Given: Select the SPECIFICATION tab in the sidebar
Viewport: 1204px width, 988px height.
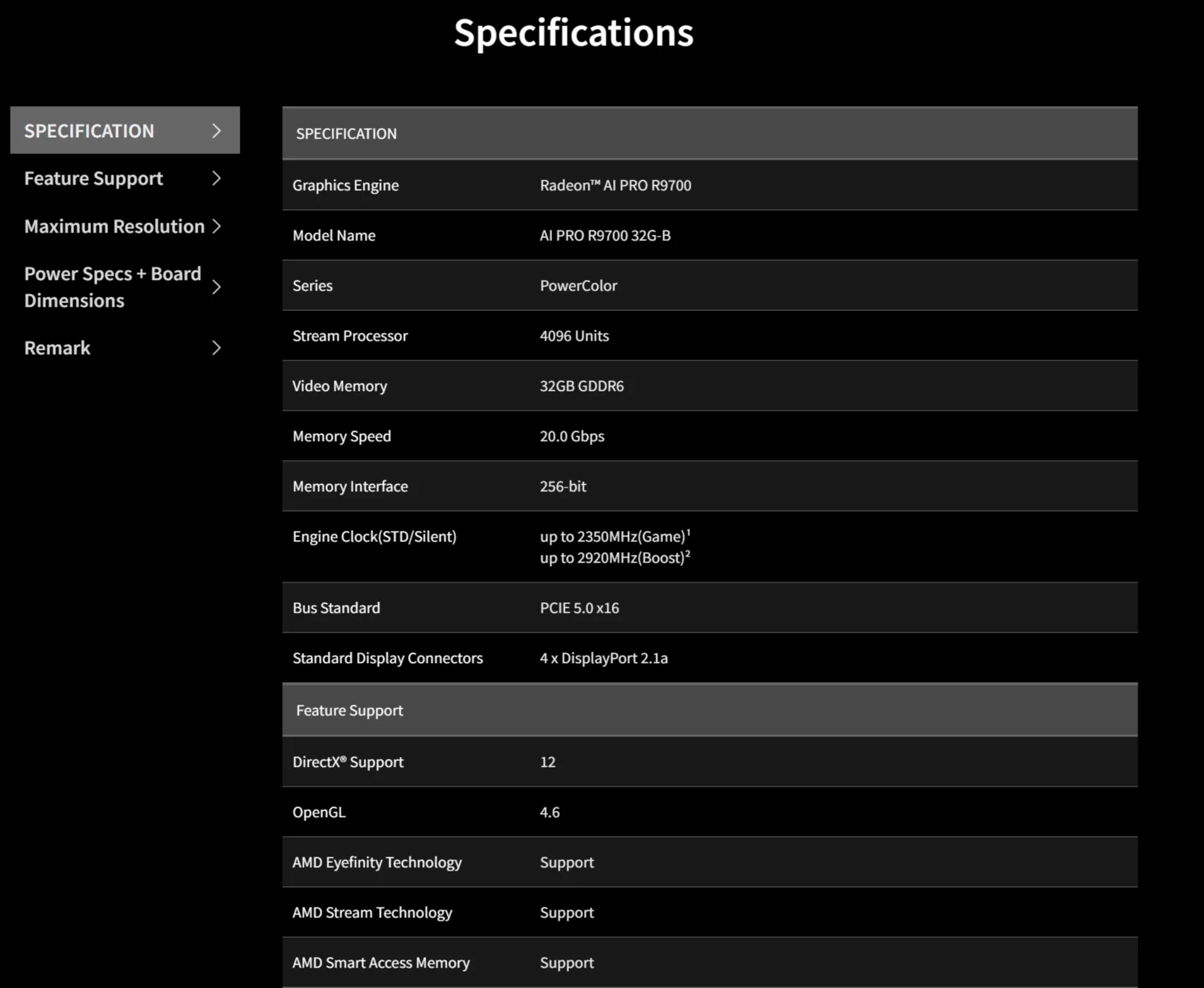Looking at the screenshot, I should click(x=89, y=131).
